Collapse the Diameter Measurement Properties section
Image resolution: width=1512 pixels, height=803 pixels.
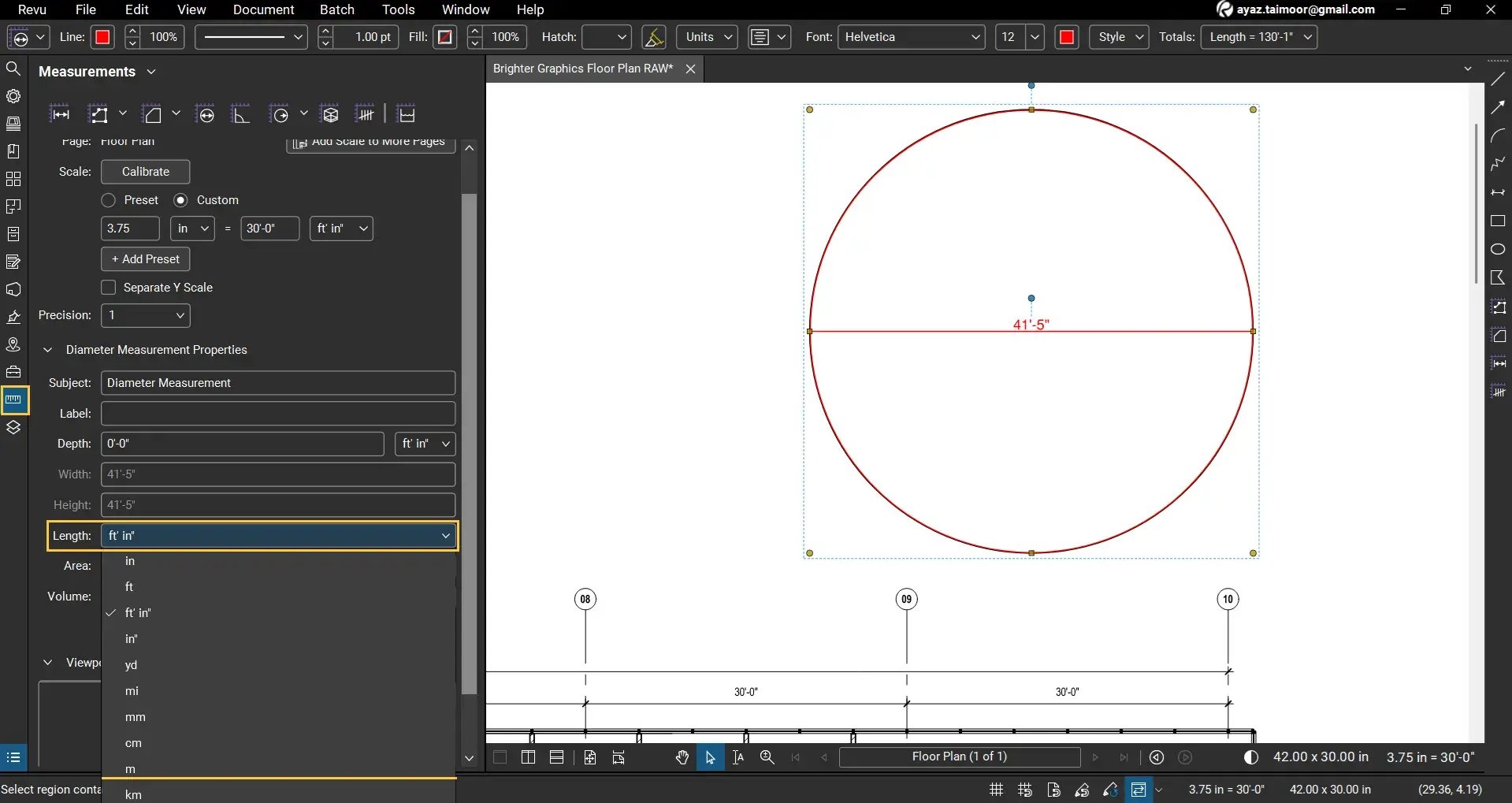[48, 350]
